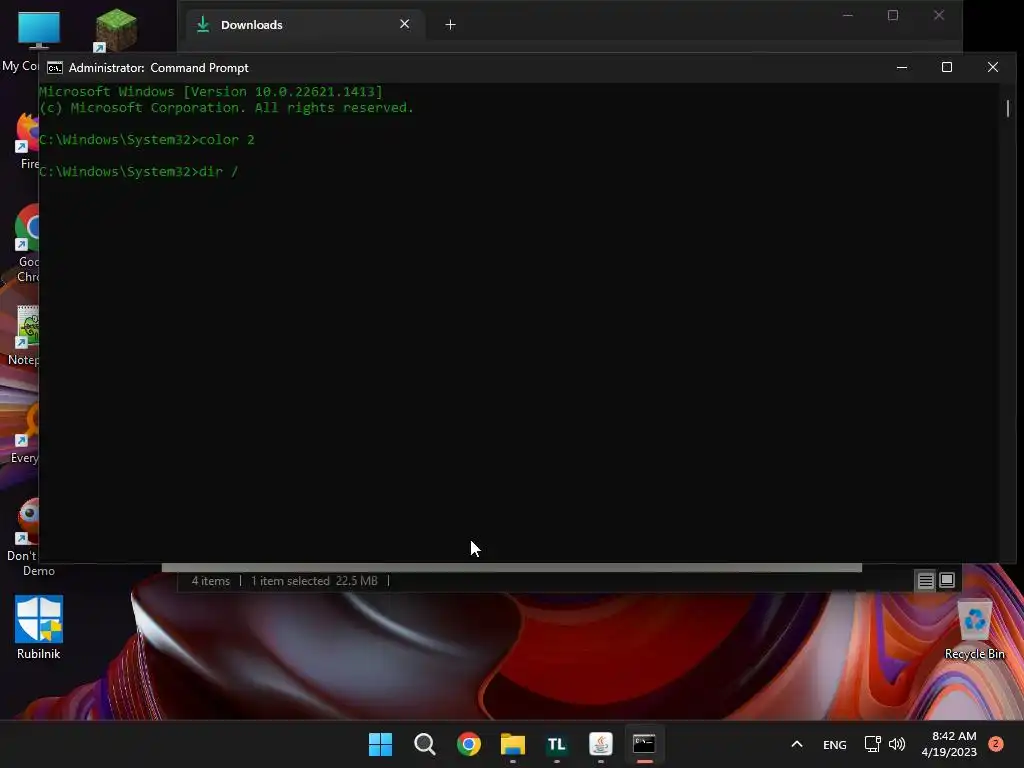The width and height of the screenshot is (1024, 768).
Task: Click the Command Prompt vertical scrollbar thumb
Action: pyautogui.click(x=1008, y=108)
